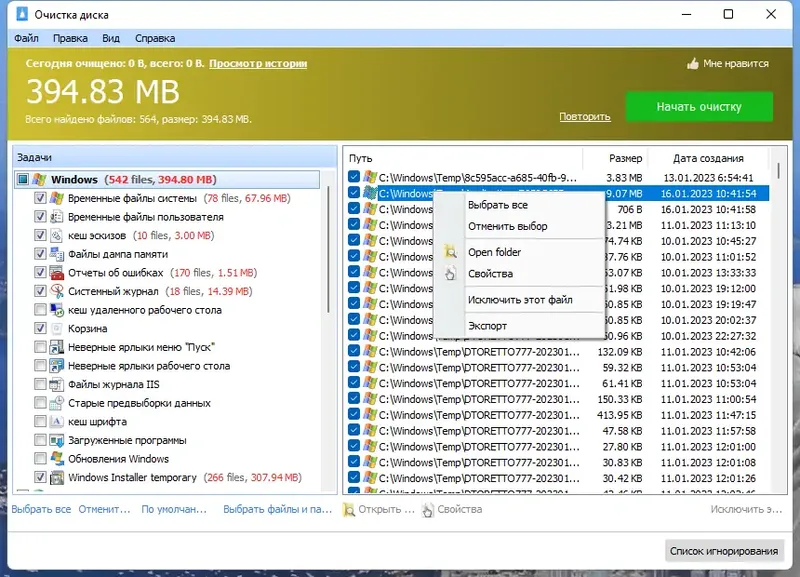Click the properties hand icon in bottom toolbar

[428, 510]
